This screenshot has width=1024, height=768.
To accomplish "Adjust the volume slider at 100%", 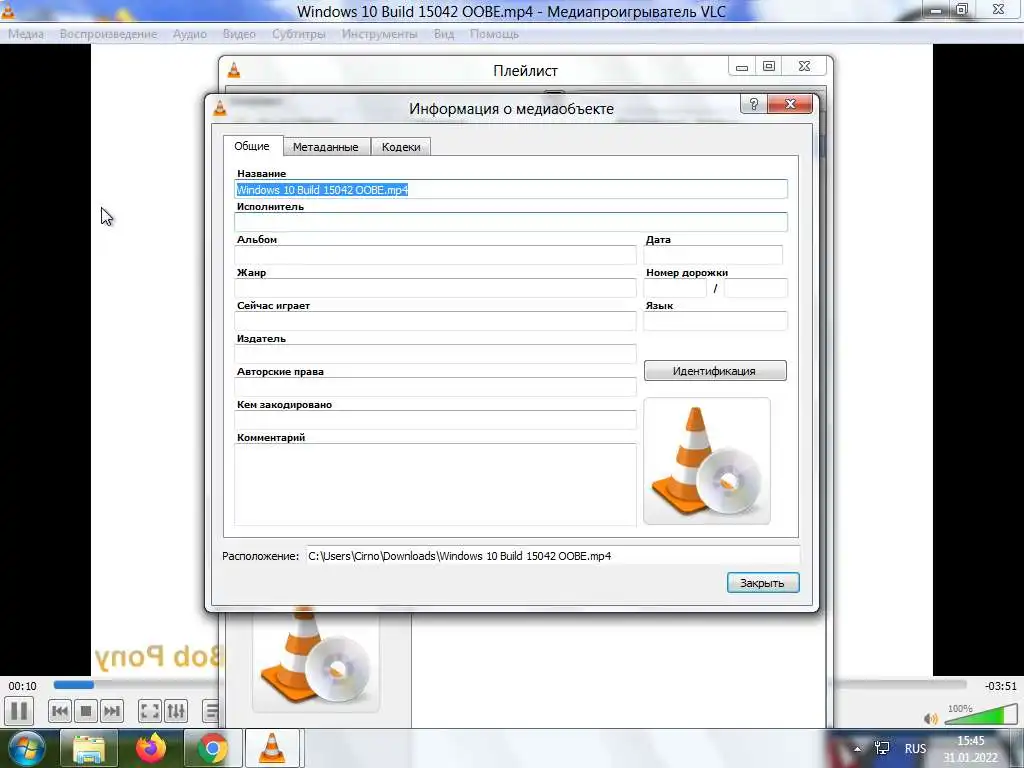I will [x=981, y=714].
